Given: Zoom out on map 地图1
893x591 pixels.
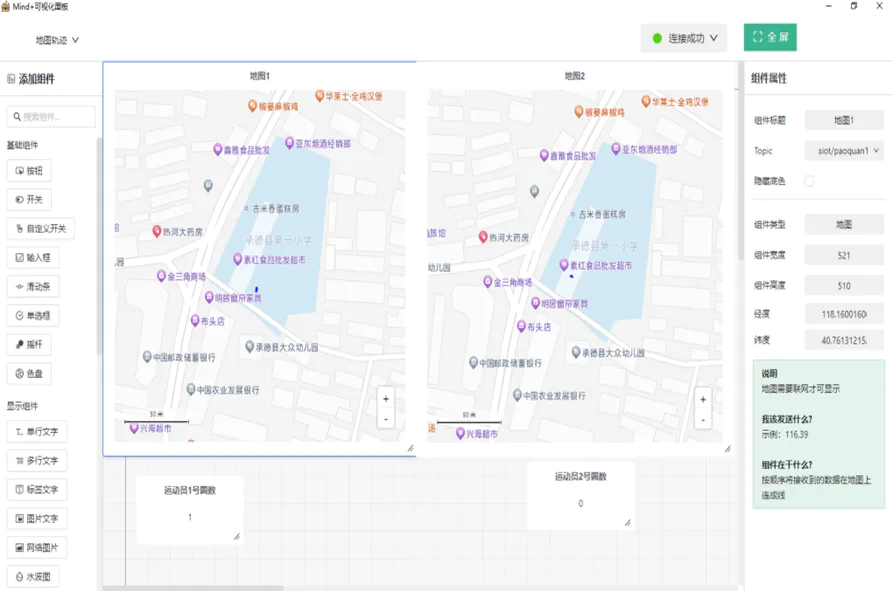Looking at the screenshot, I should [x=386, y=419].
